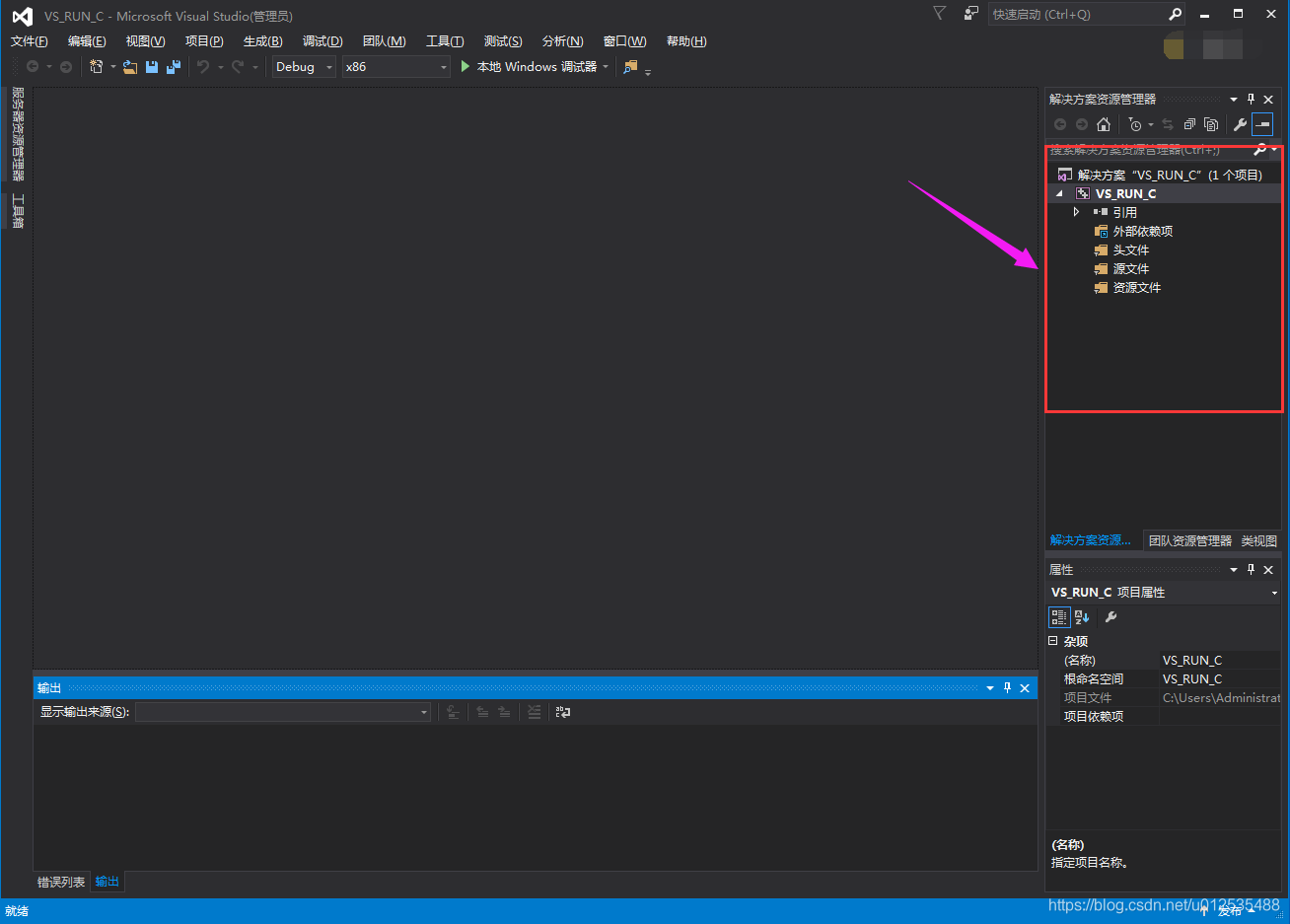Toggle Categorized view in Properties panel
This screenshot has width=1290, height=924.
(1059, 617)
